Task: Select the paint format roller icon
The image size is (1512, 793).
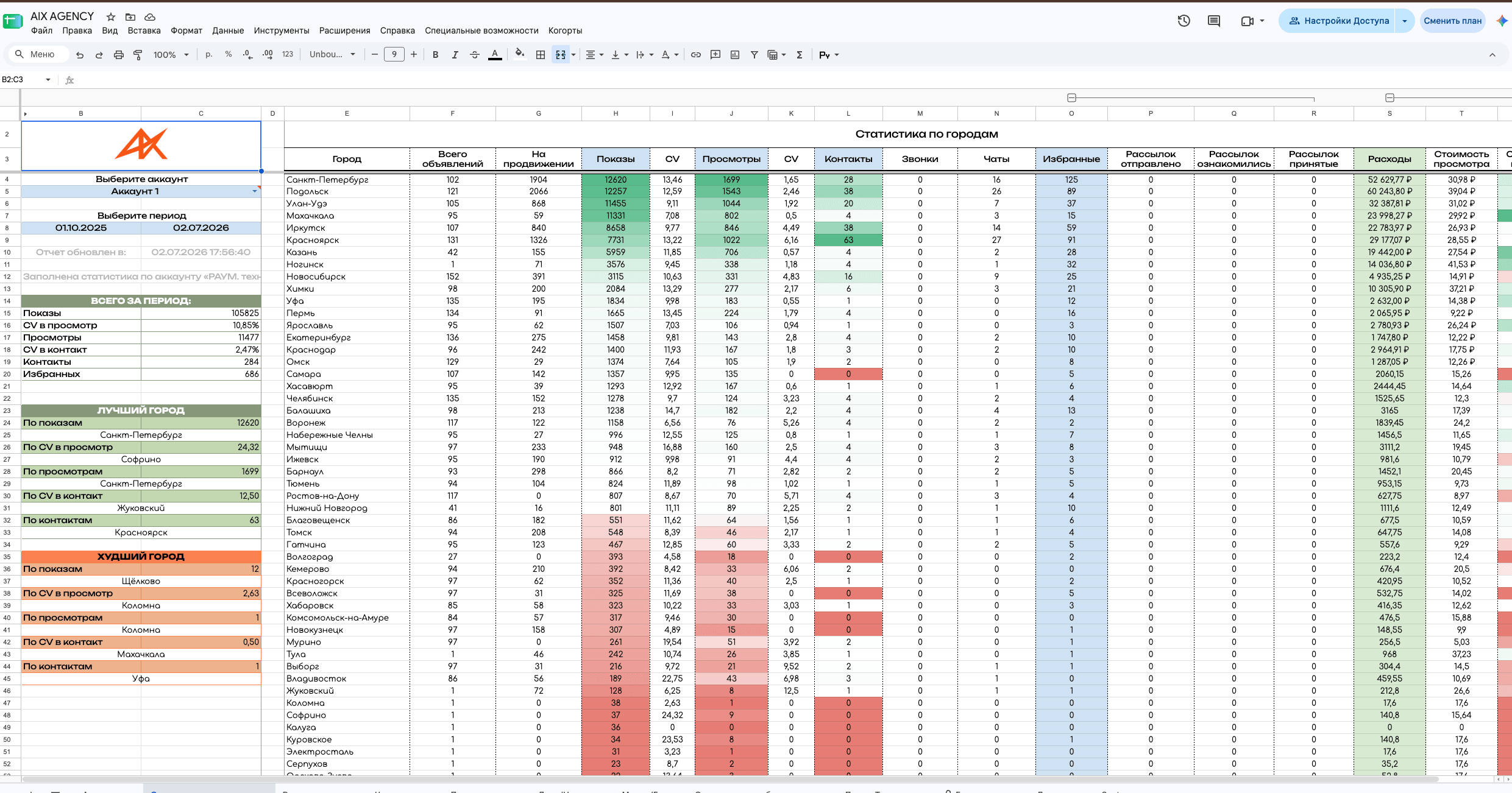Action: click(x=138, y=55)
